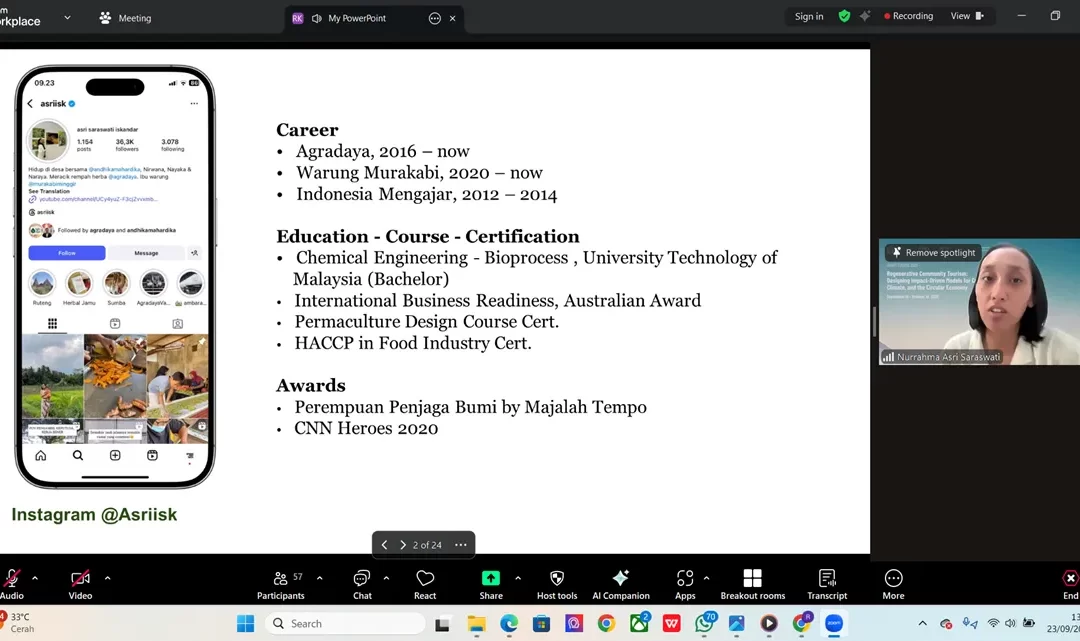
Task: Expand the Audio options chevron
Action: pos(35,578)
